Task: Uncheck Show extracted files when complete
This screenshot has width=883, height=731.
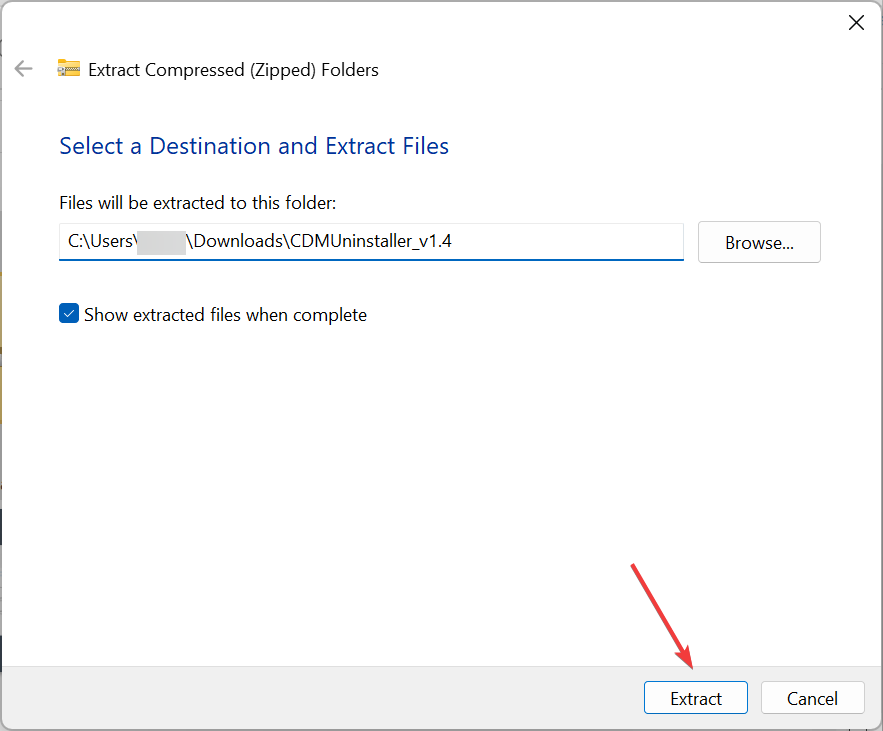Action: [69, 314]
